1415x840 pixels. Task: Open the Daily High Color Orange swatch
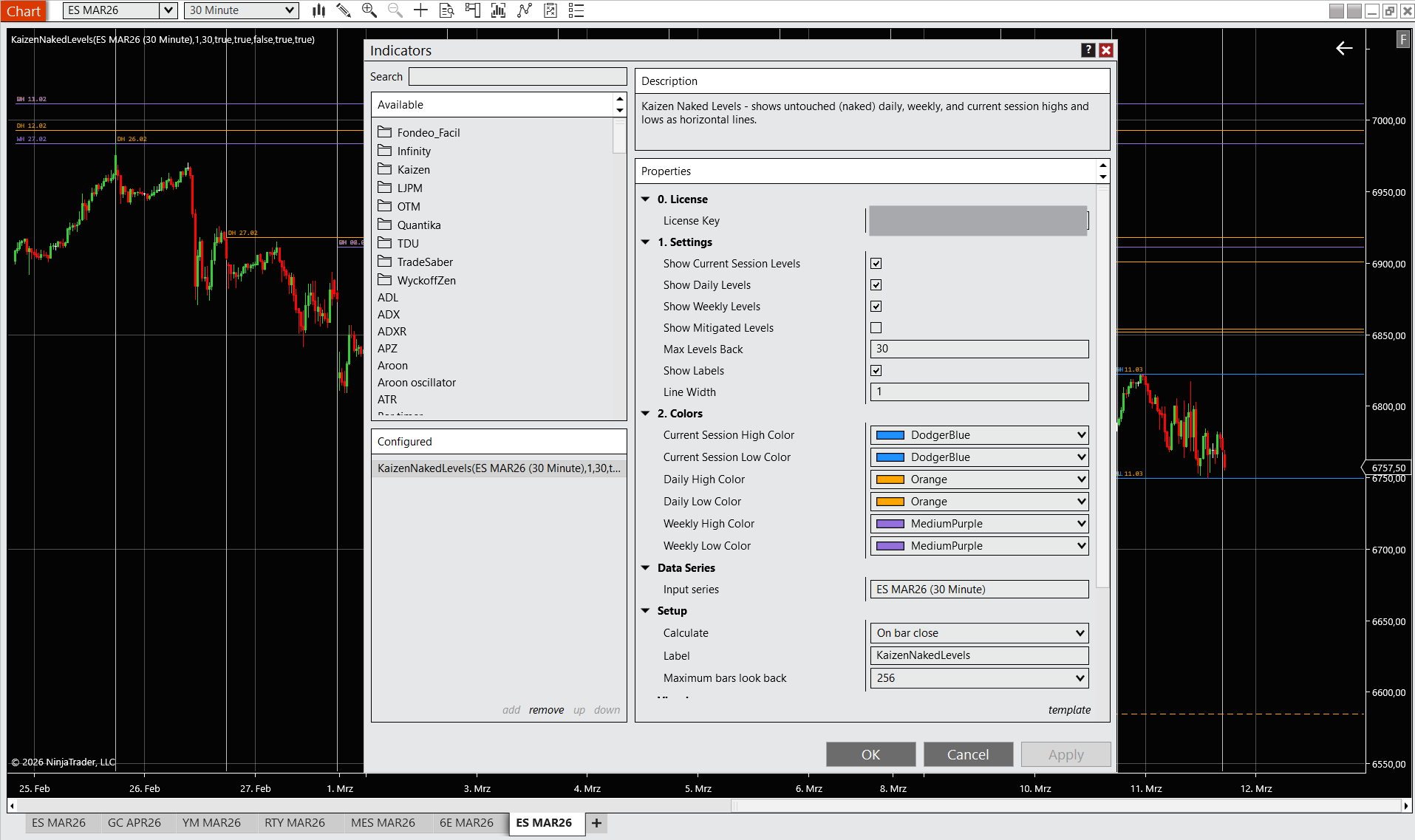click(890, 479)
